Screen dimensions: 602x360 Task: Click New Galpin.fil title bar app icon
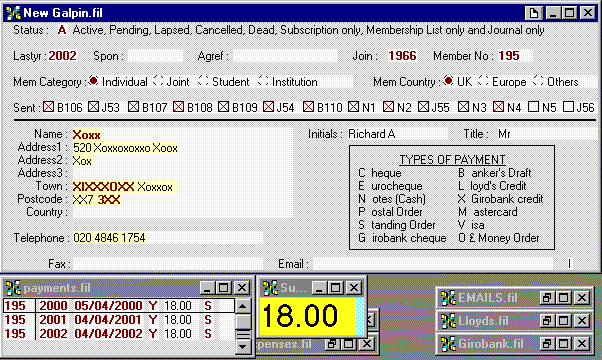(x=13, y=13)
